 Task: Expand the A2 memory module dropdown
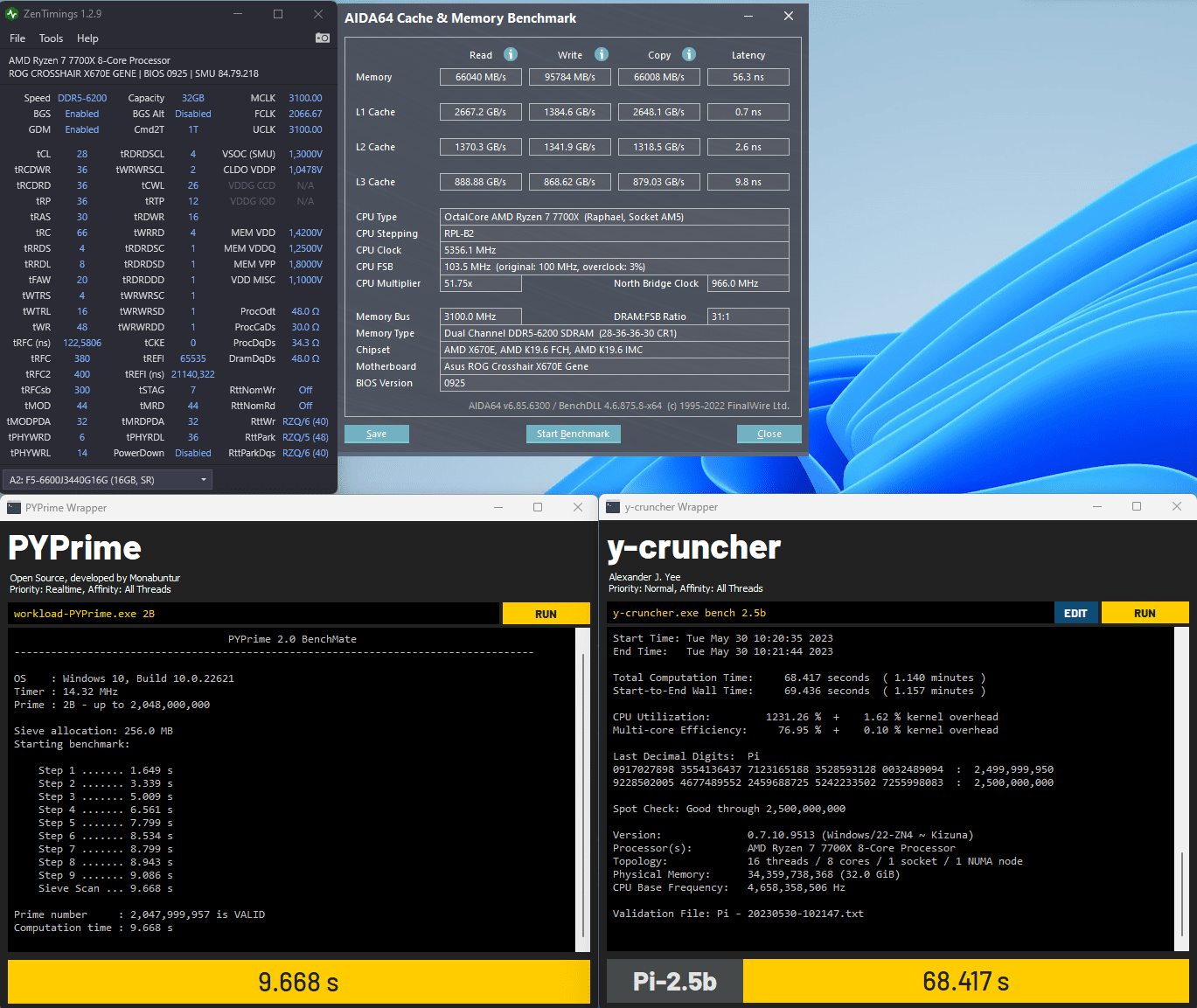click(108, 480)
